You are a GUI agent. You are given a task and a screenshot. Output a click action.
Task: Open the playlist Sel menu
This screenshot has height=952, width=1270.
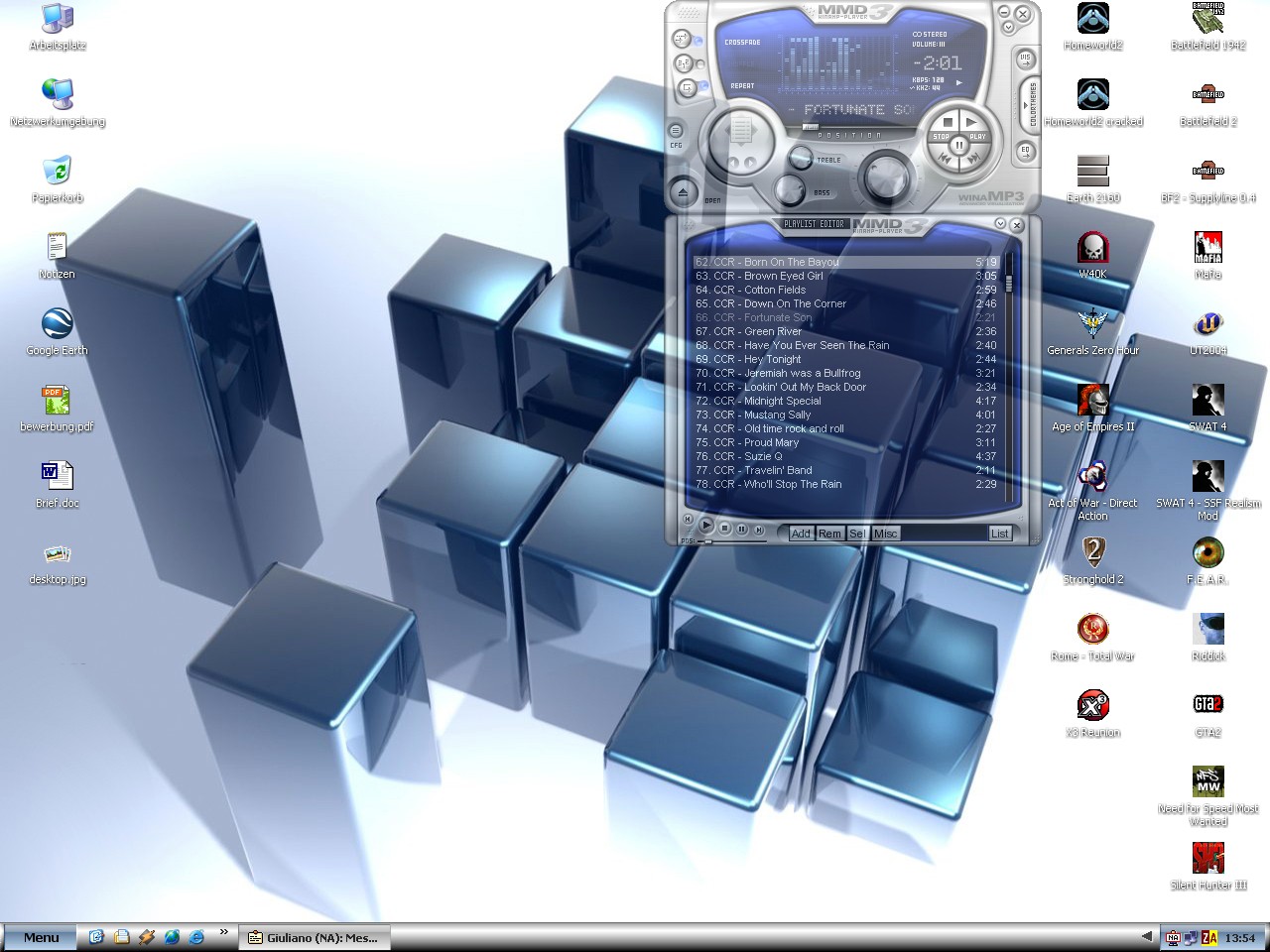click(857, 533)
